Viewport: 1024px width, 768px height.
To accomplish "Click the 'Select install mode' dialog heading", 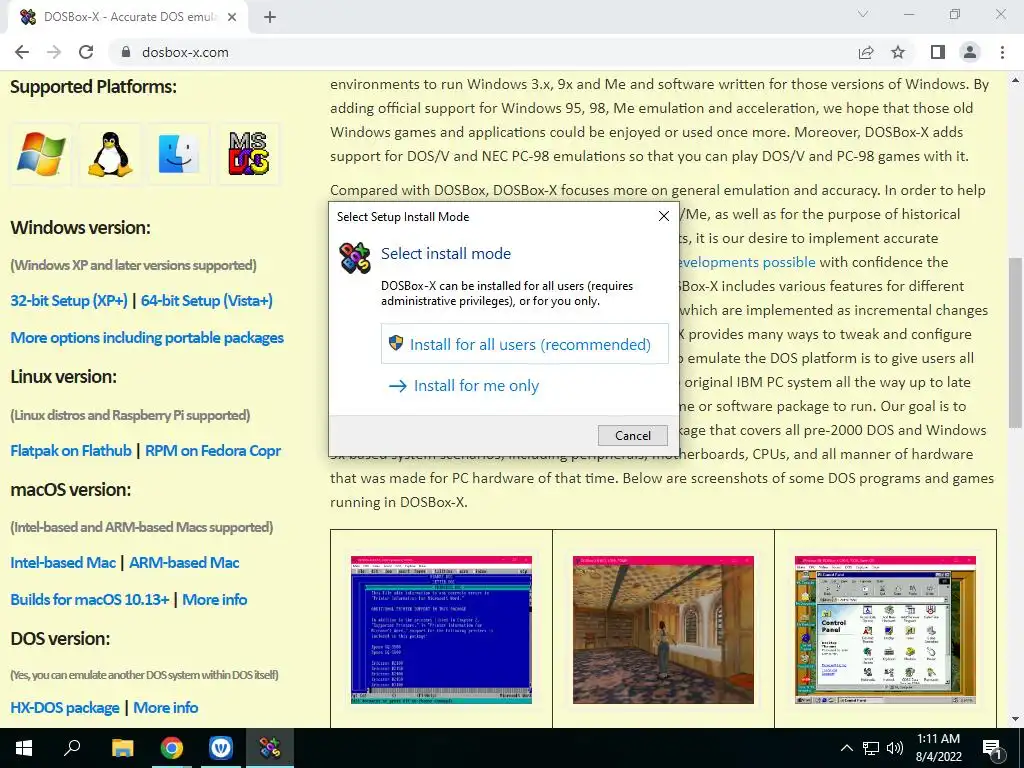I will [x=446, y=253].
